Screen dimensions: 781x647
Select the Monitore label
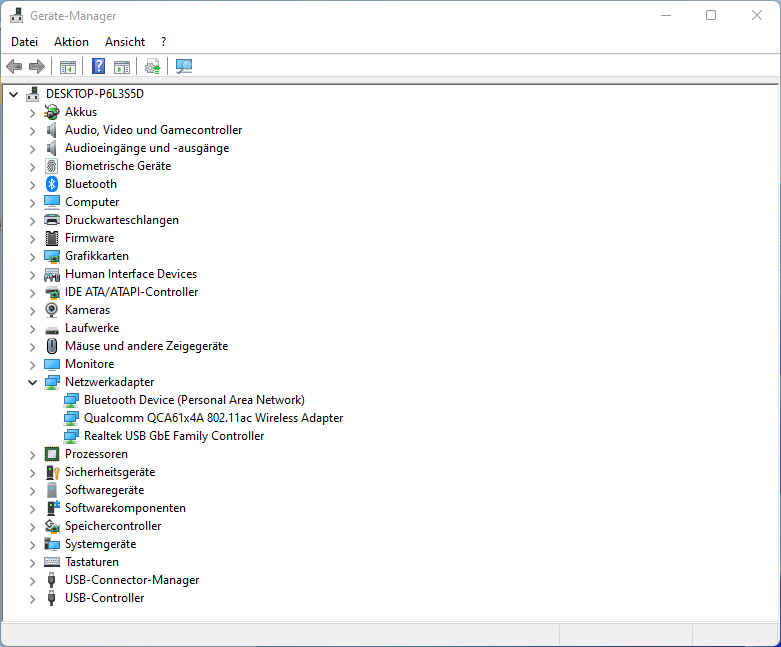90,364
